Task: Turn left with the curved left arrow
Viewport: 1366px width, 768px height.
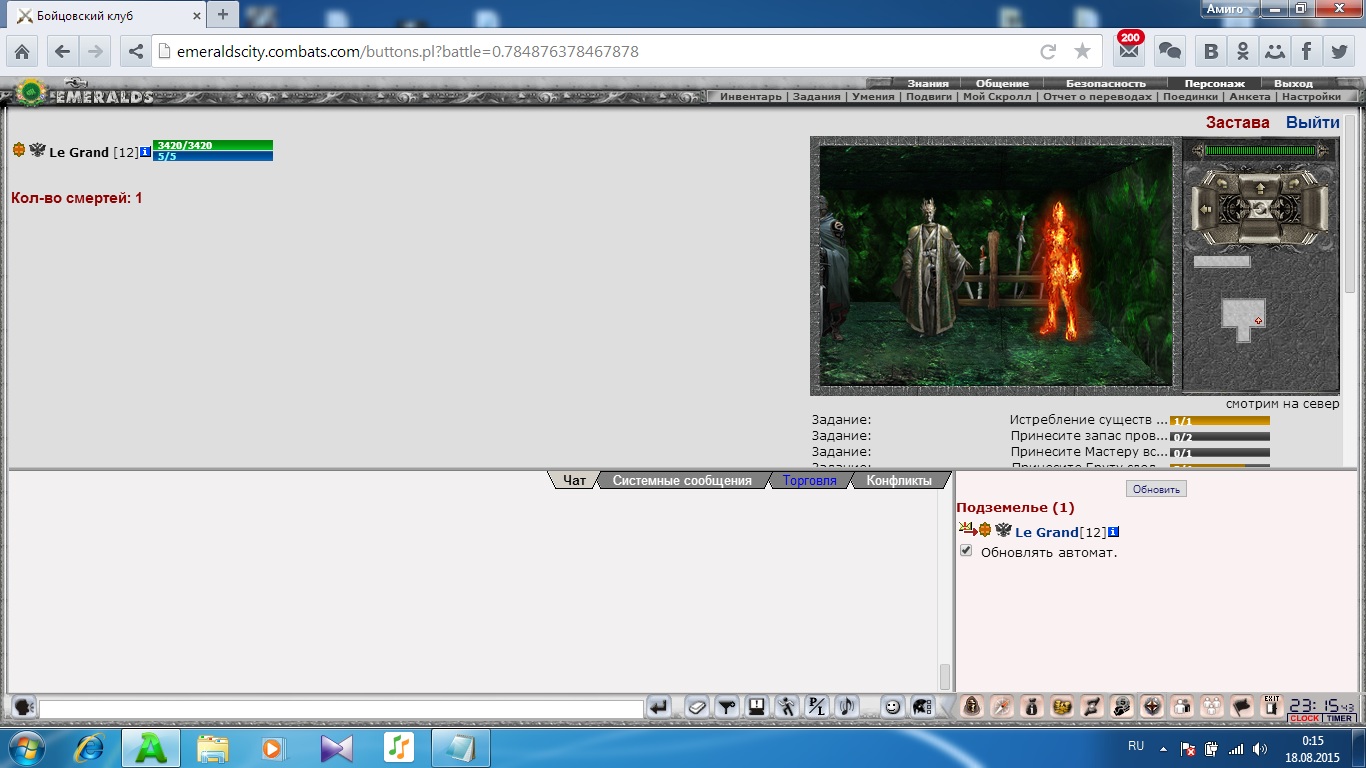Action: coord(1222,183)
